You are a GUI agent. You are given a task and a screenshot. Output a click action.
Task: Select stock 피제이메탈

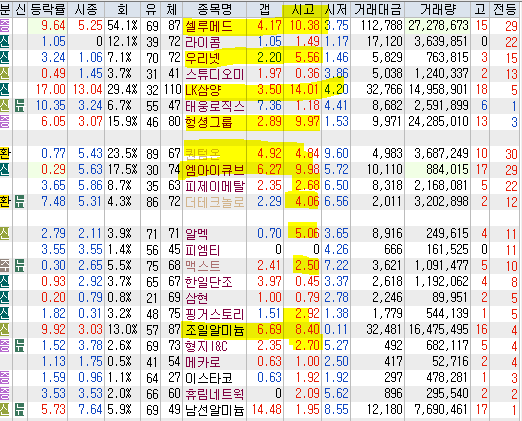(215, 186)
